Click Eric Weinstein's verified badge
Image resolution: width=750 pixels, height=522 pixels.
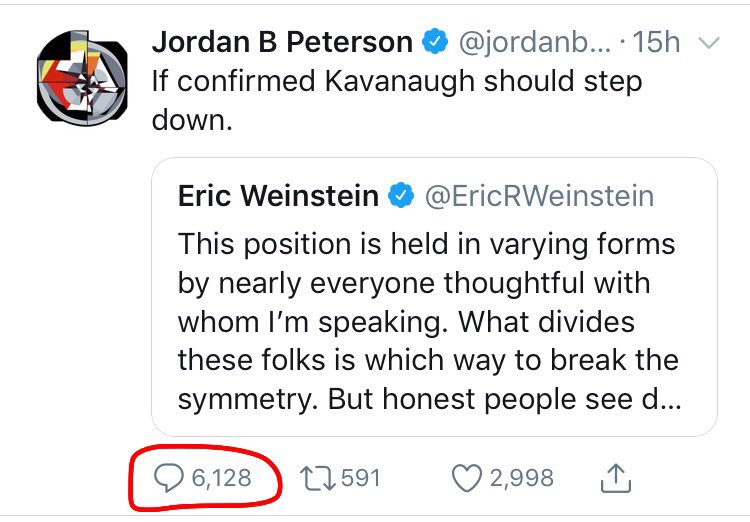[x=400, y=195]
